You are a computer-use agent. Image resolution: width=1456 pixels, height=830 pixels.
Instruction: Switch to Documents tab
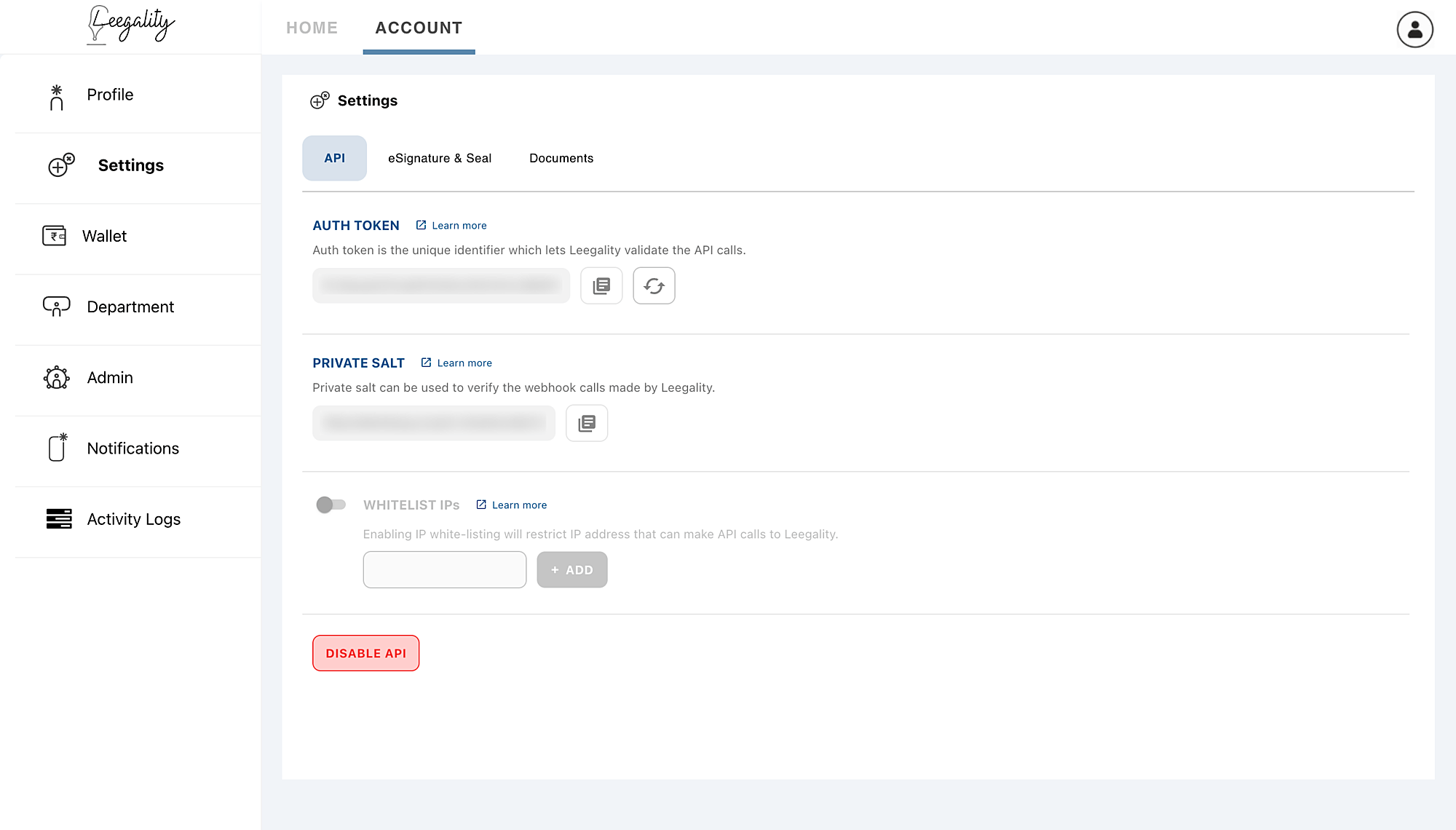tap(561, 159)
